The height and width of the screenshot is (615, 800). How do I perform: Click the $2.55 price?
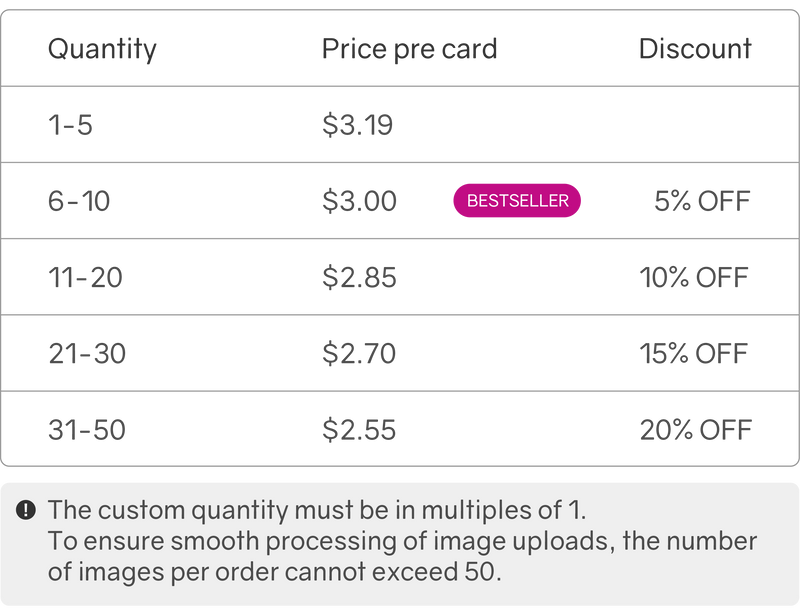(x=360, y=430)
